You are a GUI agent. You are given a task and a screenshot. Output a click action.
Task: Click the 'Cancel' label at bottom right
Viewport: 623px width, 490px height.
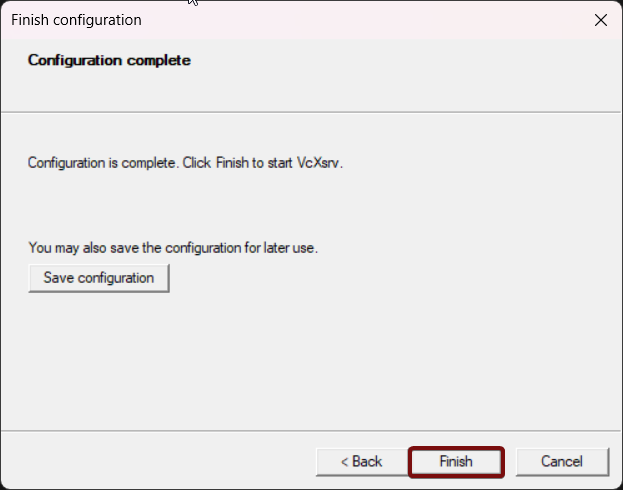[562, 462]
